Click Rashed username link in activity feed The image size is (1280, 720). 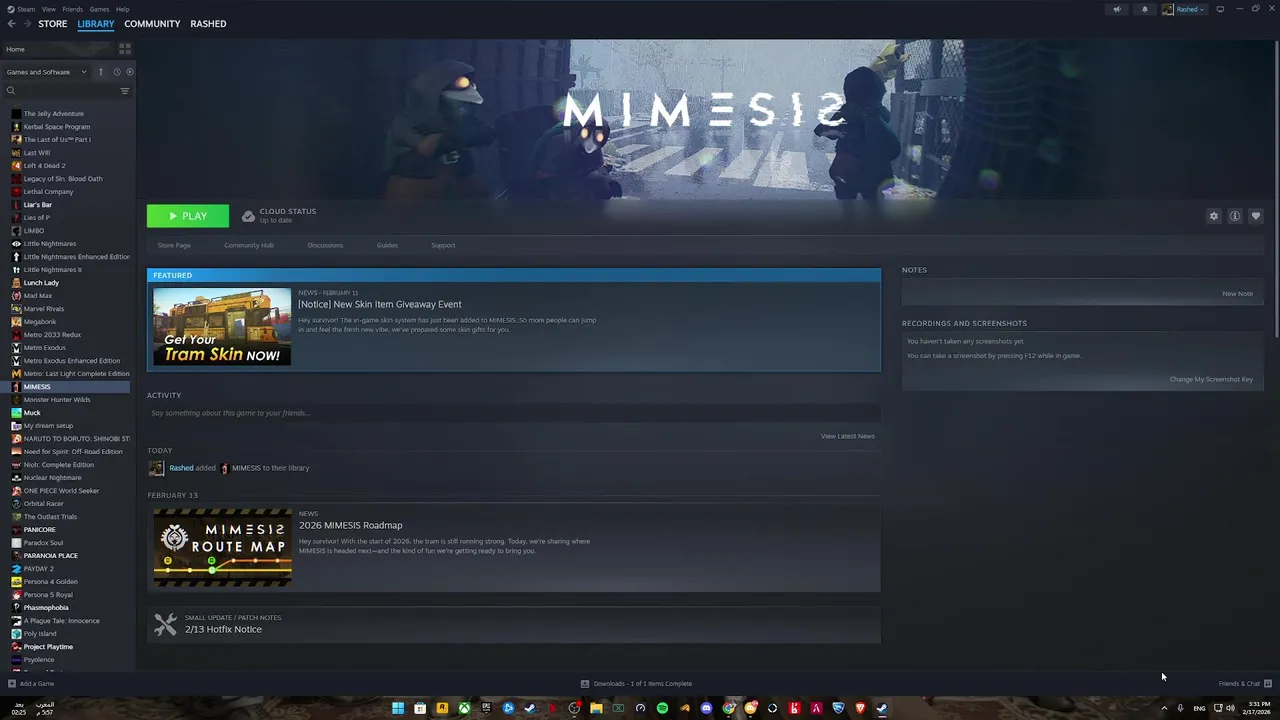click(x=181, y=468)
